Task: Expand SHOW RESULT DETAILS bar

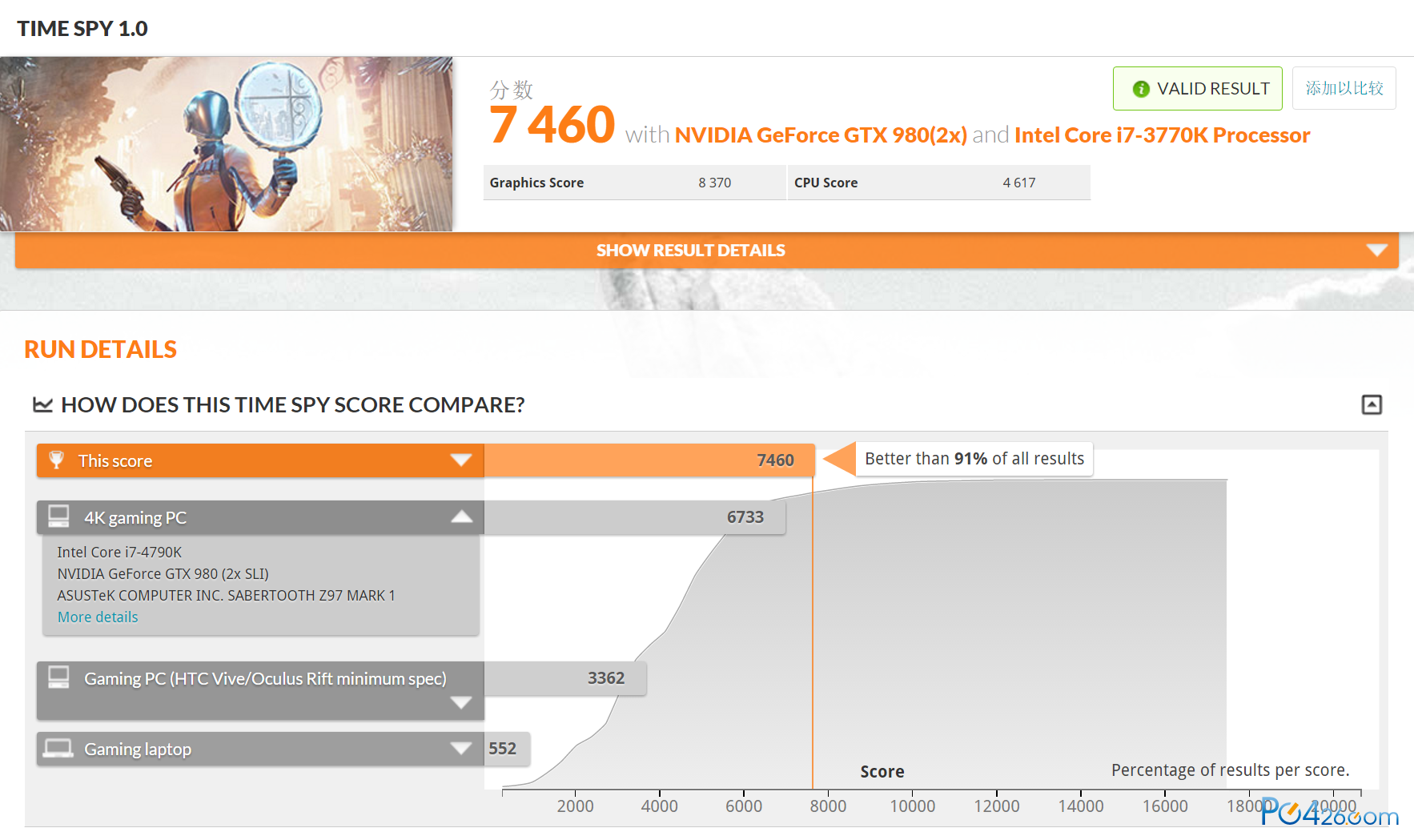Action: (706, 251)
